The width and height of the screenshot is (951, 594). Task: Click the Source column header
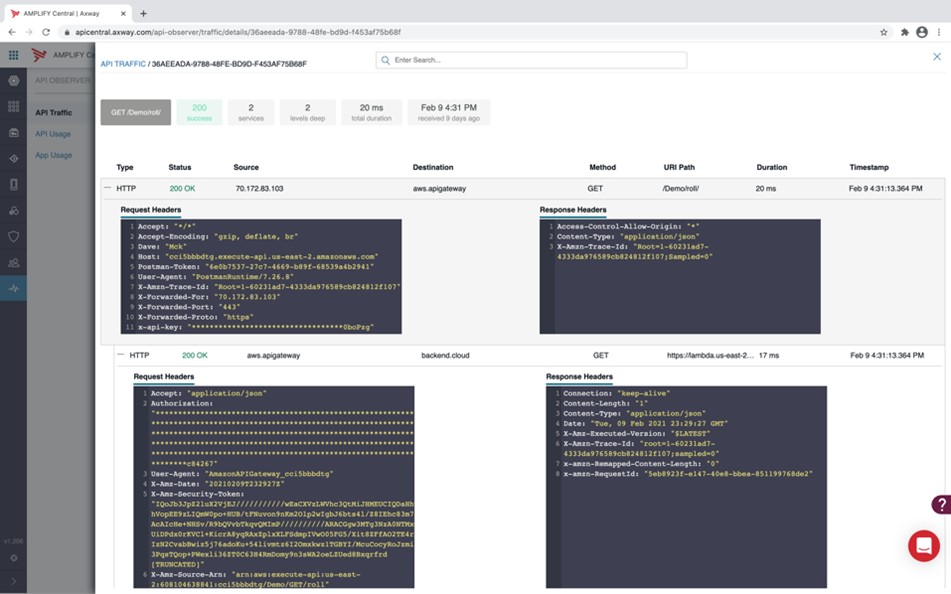tap(246, 167)
